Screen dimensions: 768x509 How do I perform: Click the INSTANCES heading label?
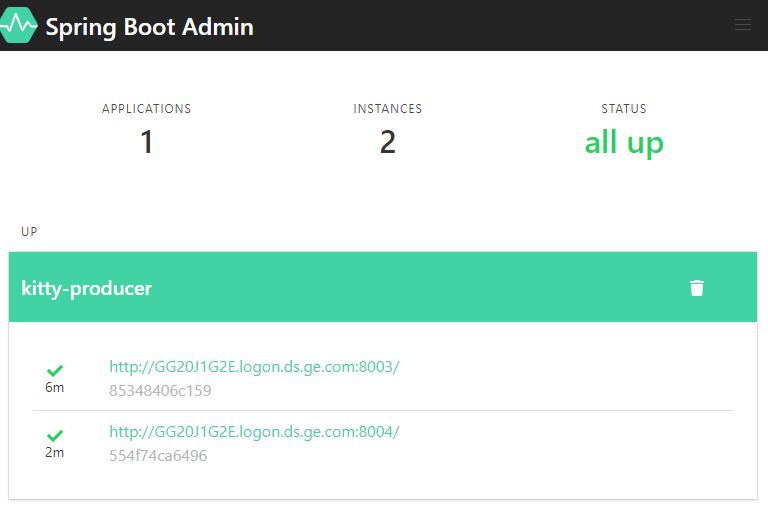tap(387, 109)
